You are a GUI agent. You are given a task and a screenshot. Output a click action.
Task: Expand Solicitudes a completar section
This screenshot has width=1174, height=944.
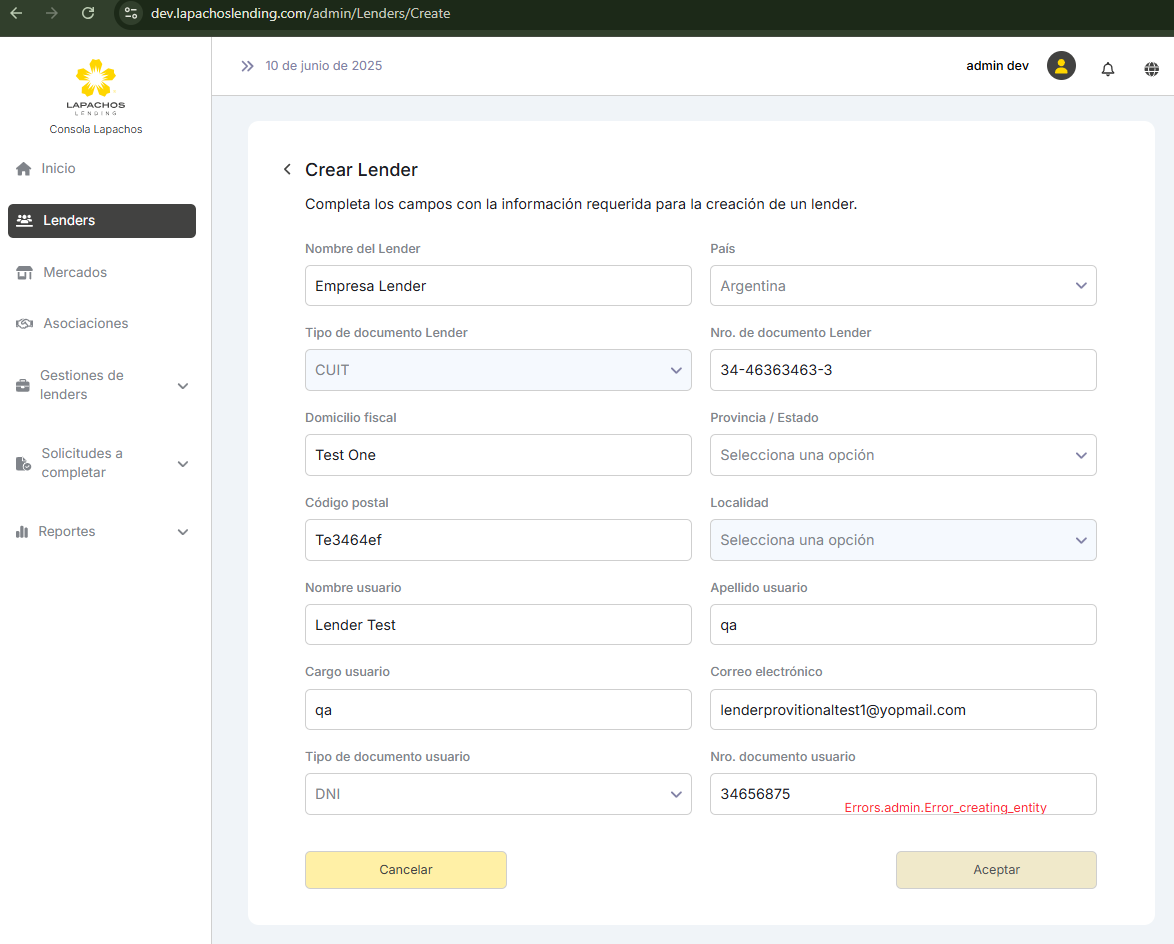[100, 463]
